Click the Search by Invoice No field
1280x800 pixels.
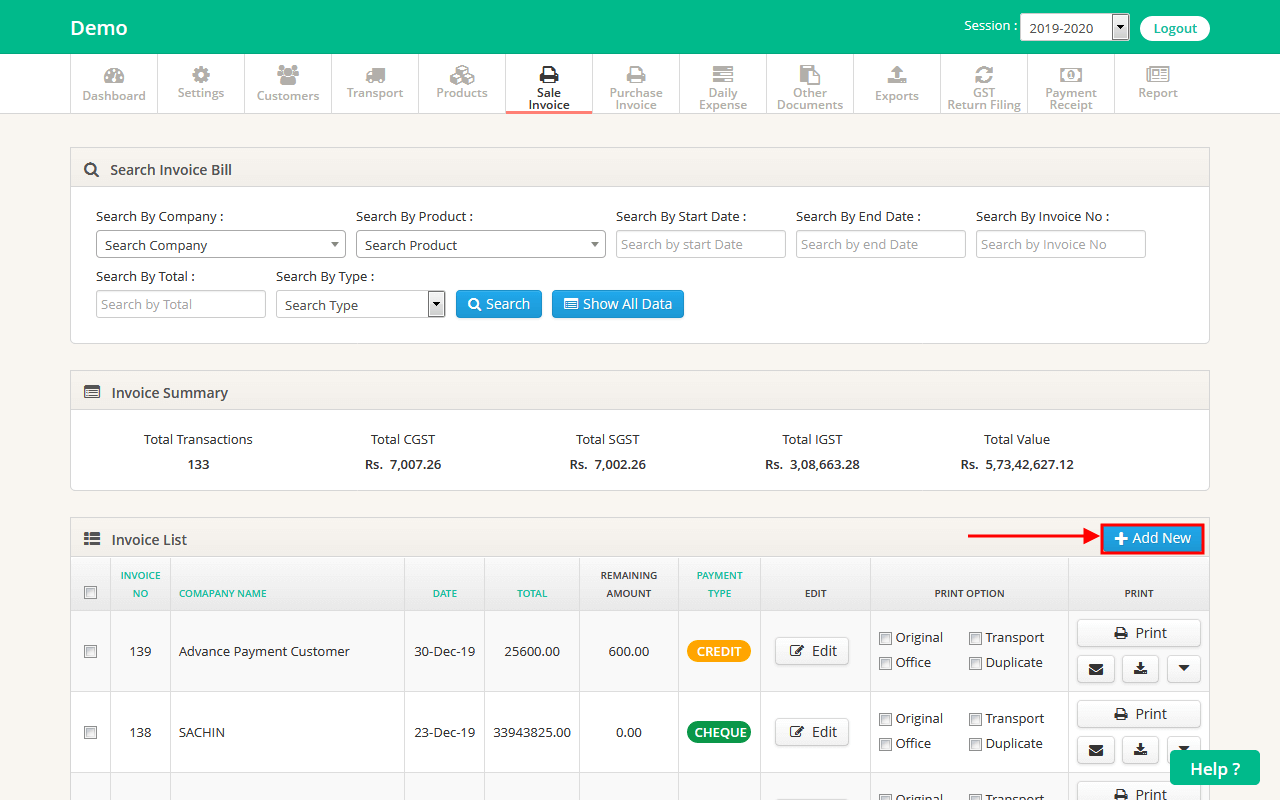1060,245
